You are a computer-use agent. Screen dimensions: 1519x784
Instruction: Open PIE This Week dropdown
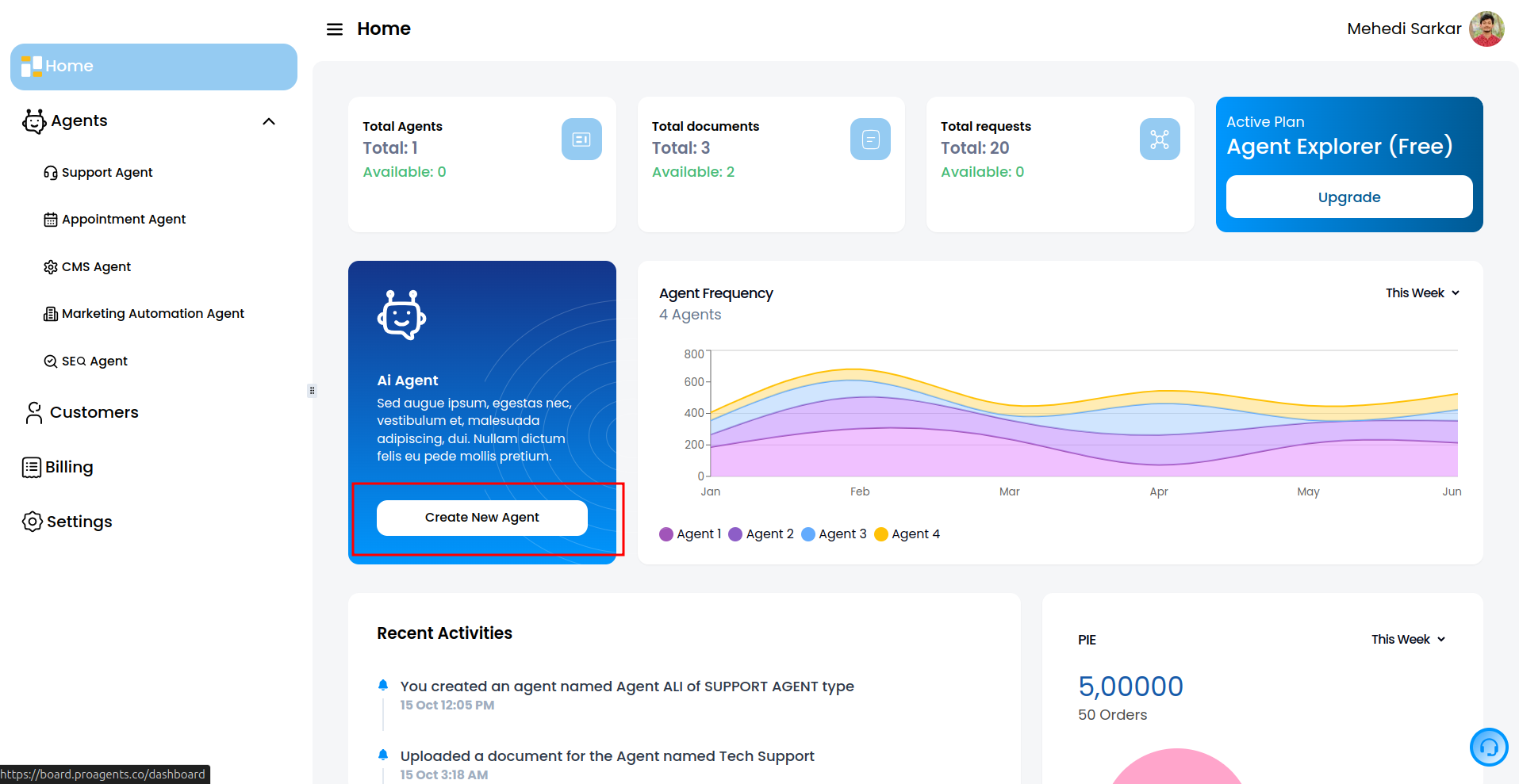tap(1408, 640)
